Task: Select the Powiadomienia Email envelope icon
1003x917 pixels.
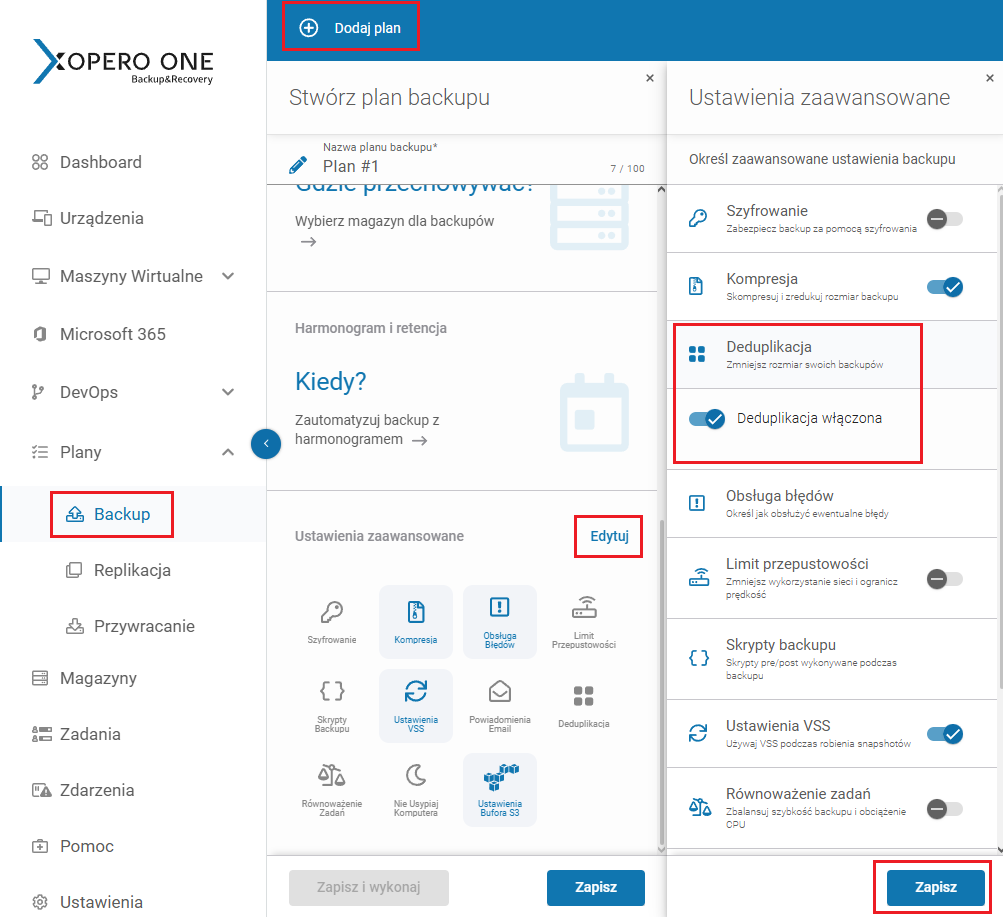Action: 499,693
